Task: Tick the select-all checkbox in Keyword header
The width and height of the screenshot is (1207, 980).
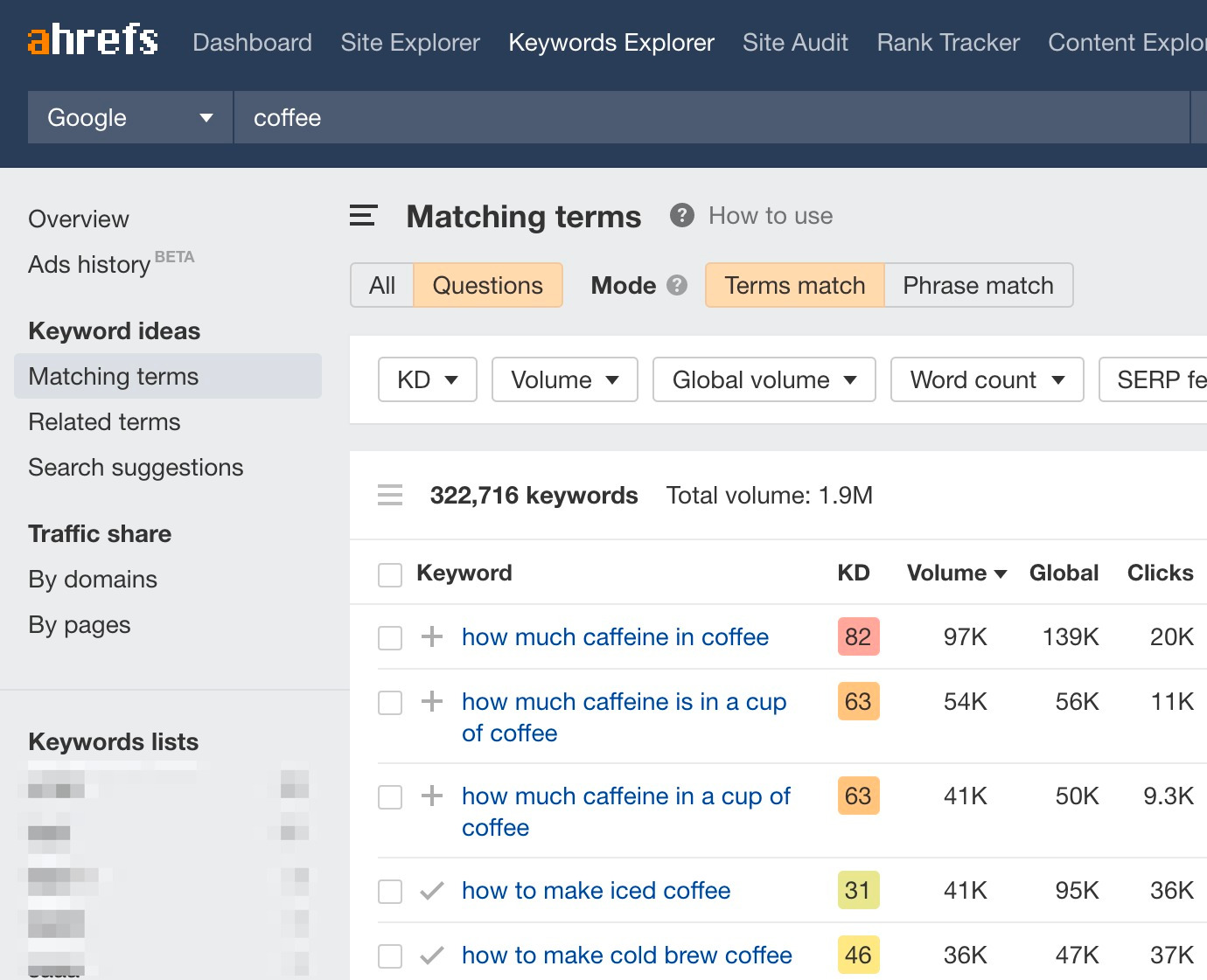Action: pyautogui.click(x=390, y=574)
